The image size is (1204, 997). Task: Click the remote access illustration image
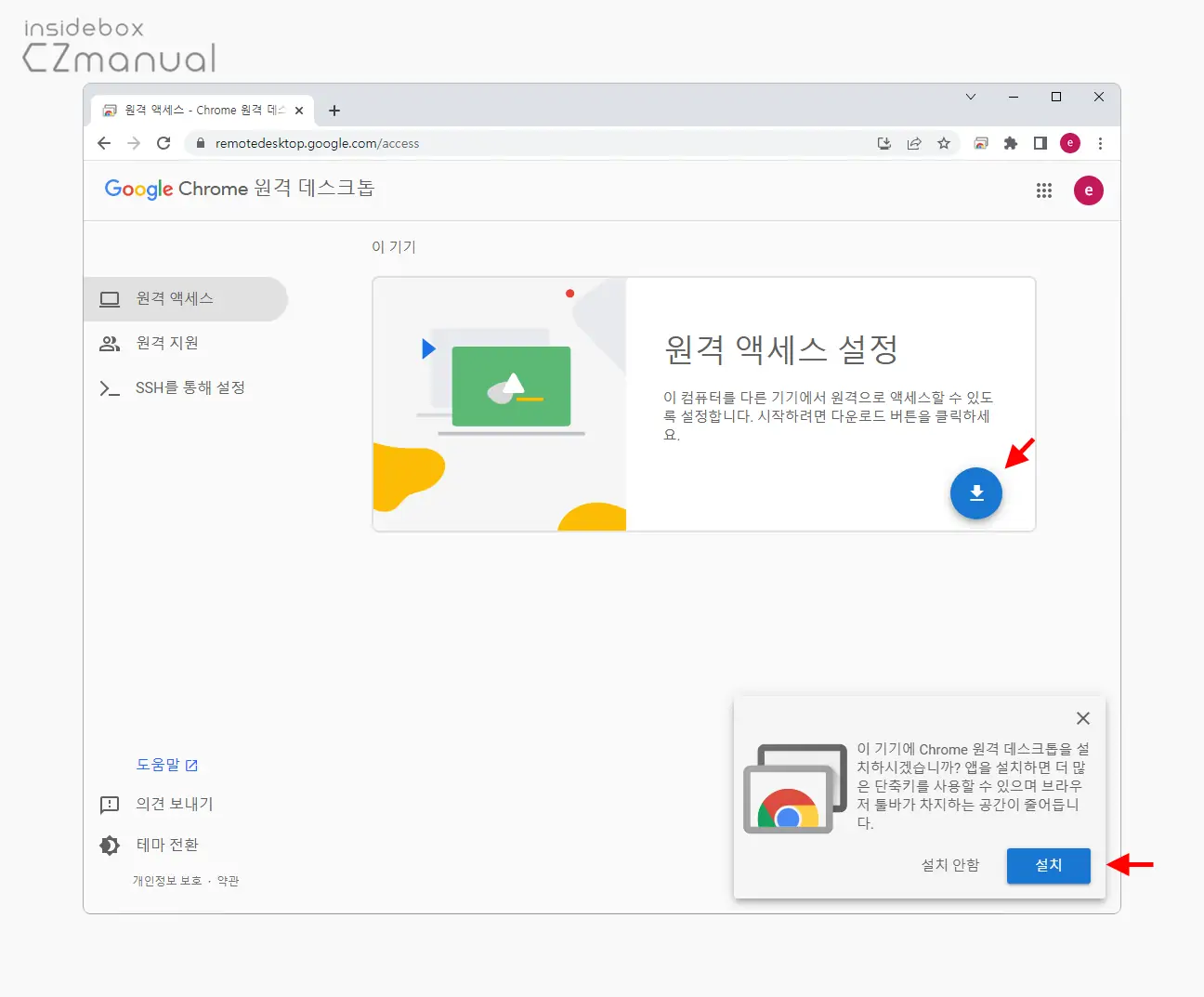click(500, 404)
